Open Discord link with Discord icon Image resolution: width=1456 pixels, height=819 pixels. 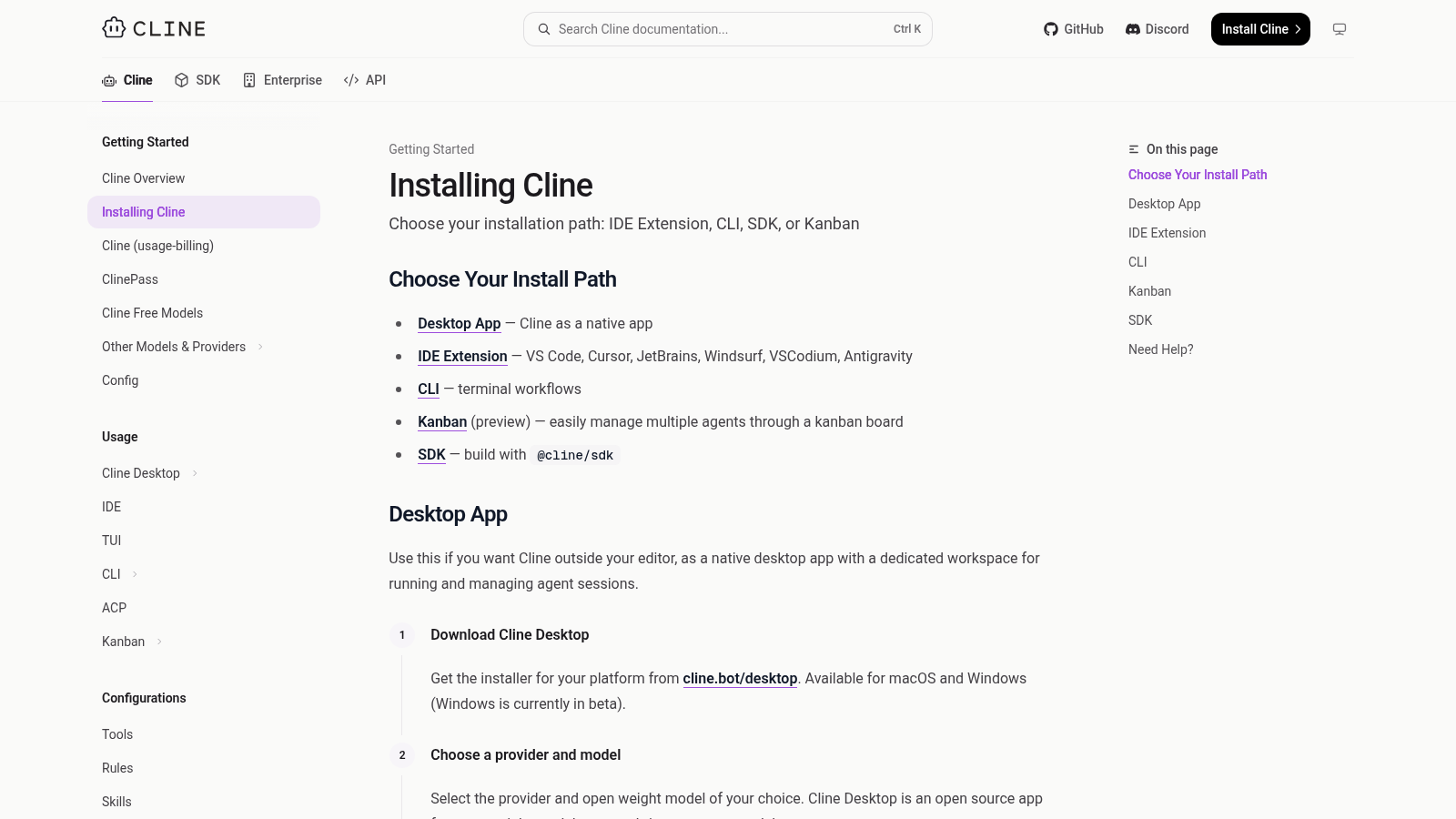(1158, 29)
